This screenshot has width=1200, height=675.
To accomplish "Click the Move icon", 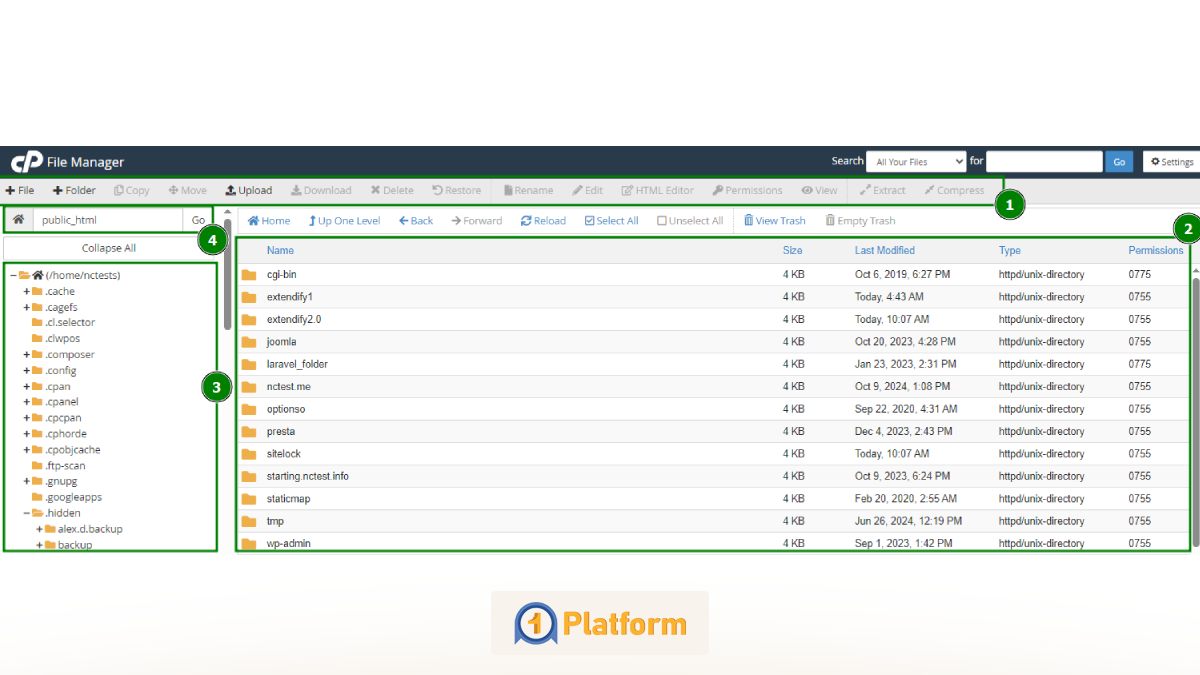I will tap(188, 190).
